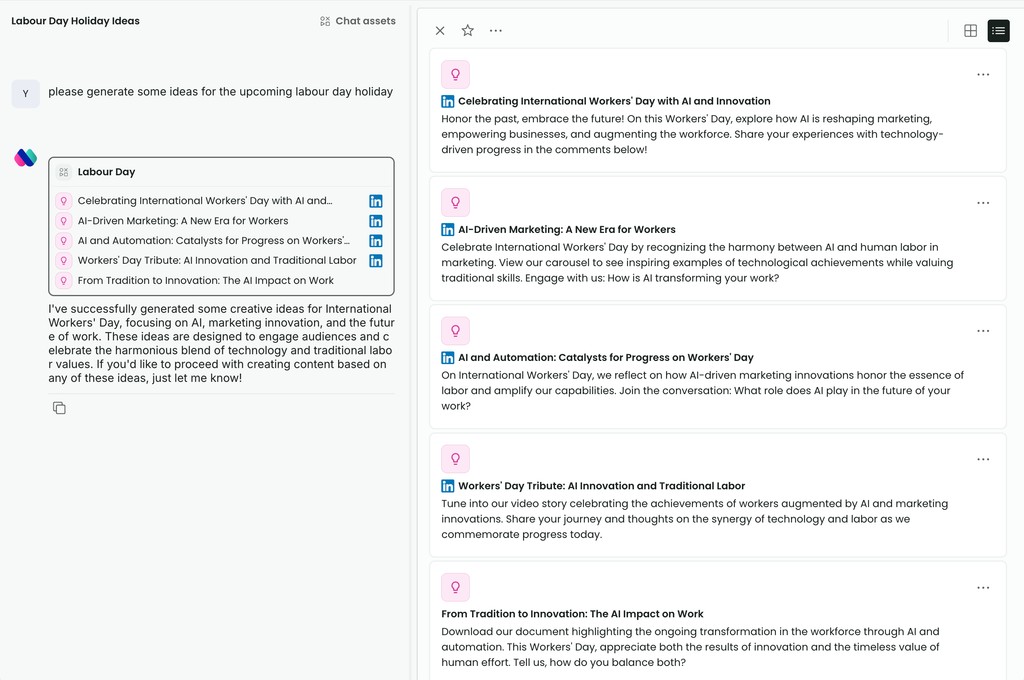1024x680 pixels.
Task: Click the user message about labour day holiday
Action: (221, 91)
